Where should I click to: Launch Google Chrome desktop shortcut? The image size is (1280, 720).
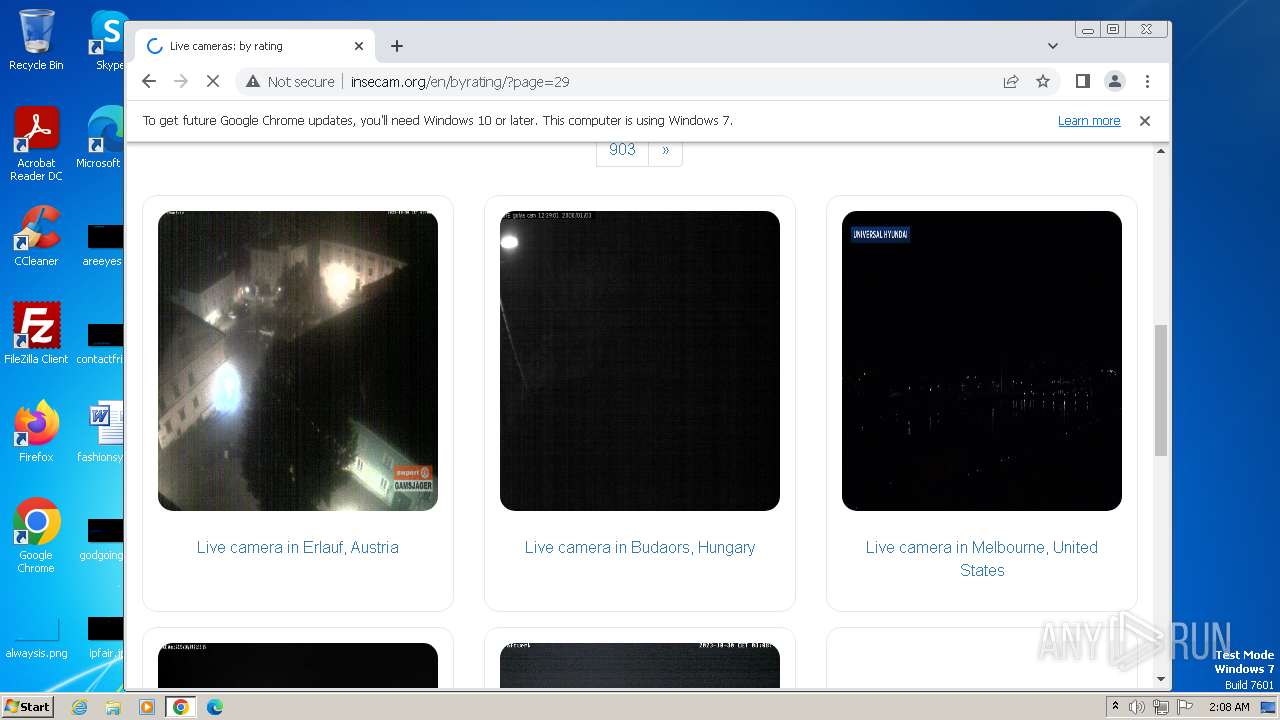36,535
